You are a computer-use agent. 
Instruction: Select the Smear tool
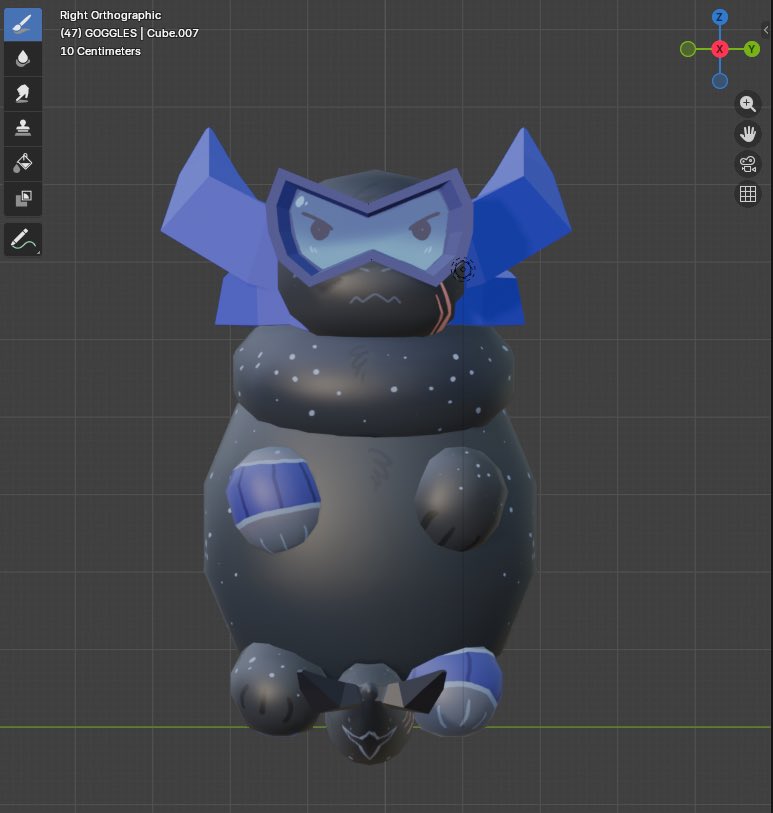pyautogui.click(x=23, y=94)
